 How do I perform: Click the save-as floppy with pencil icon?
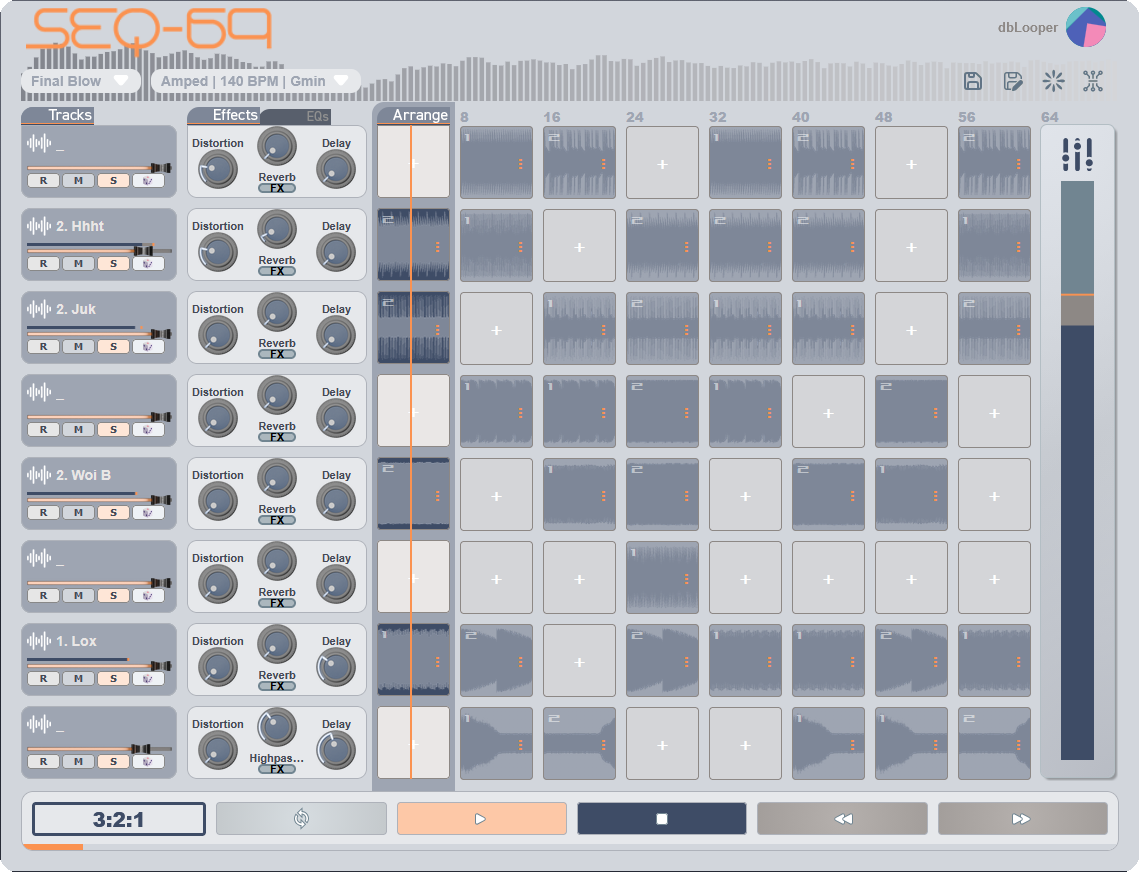click(x=1013, y=81)
